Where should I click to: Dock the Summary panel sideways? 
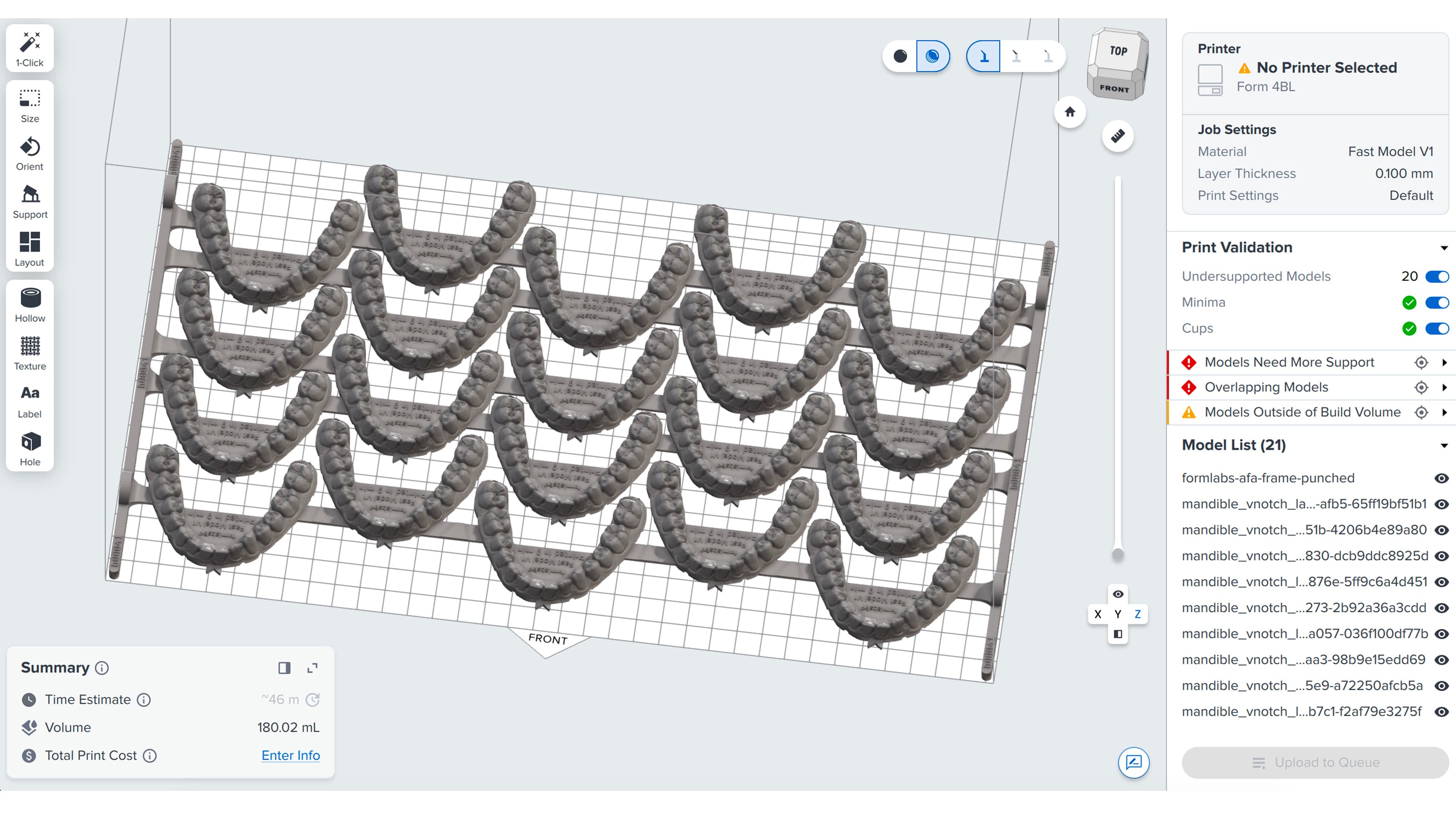[x=284, y=668]
